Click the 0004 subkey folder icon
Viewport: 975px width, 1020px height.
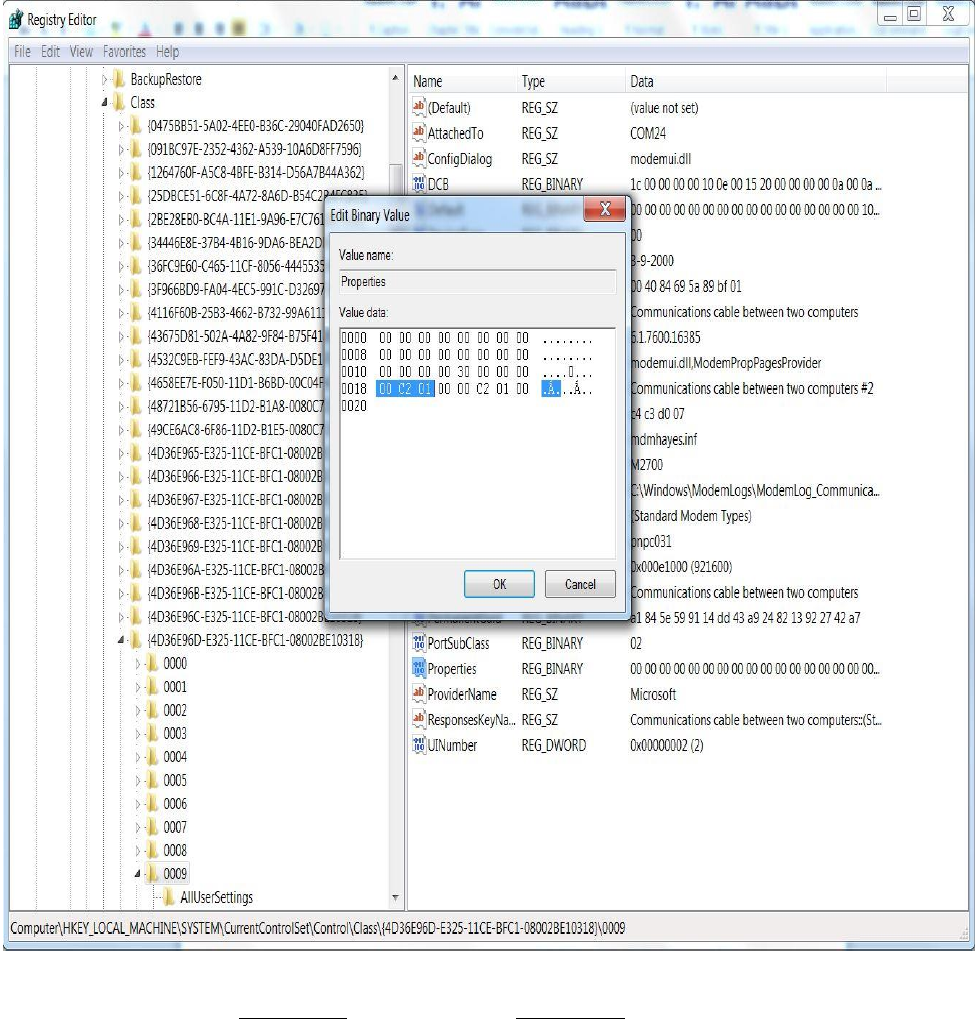152,757
